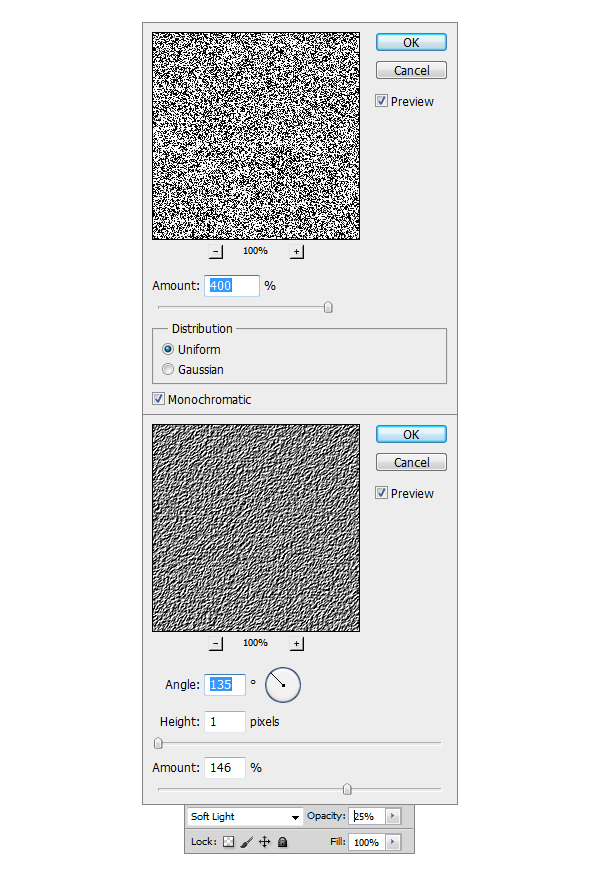
Task: Confirm Add Noise with OK button
Action: (x=411, y=43)
